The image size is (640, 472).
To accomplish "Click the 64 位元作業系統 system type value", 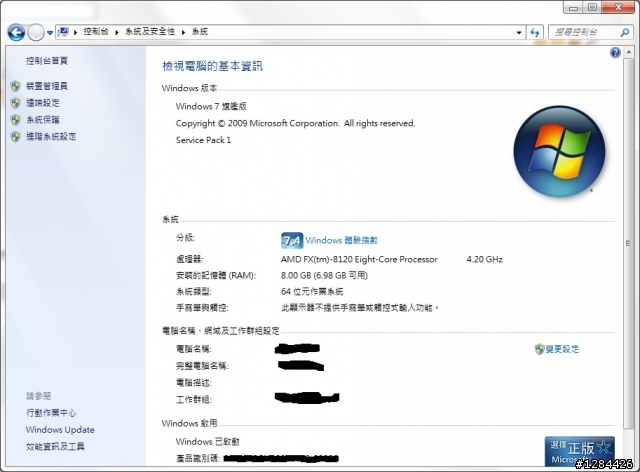I will (x=312, y=292).
